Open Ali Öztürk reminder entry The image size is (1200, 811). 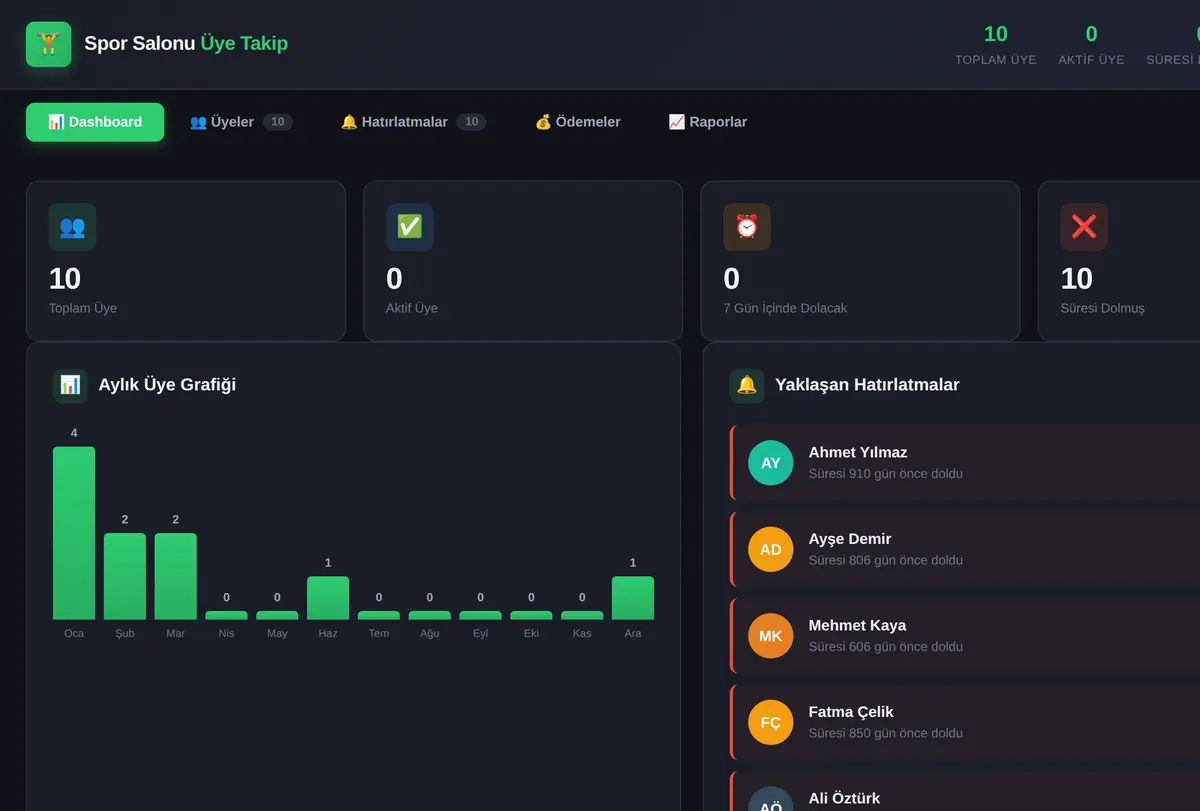click(965, 791)
